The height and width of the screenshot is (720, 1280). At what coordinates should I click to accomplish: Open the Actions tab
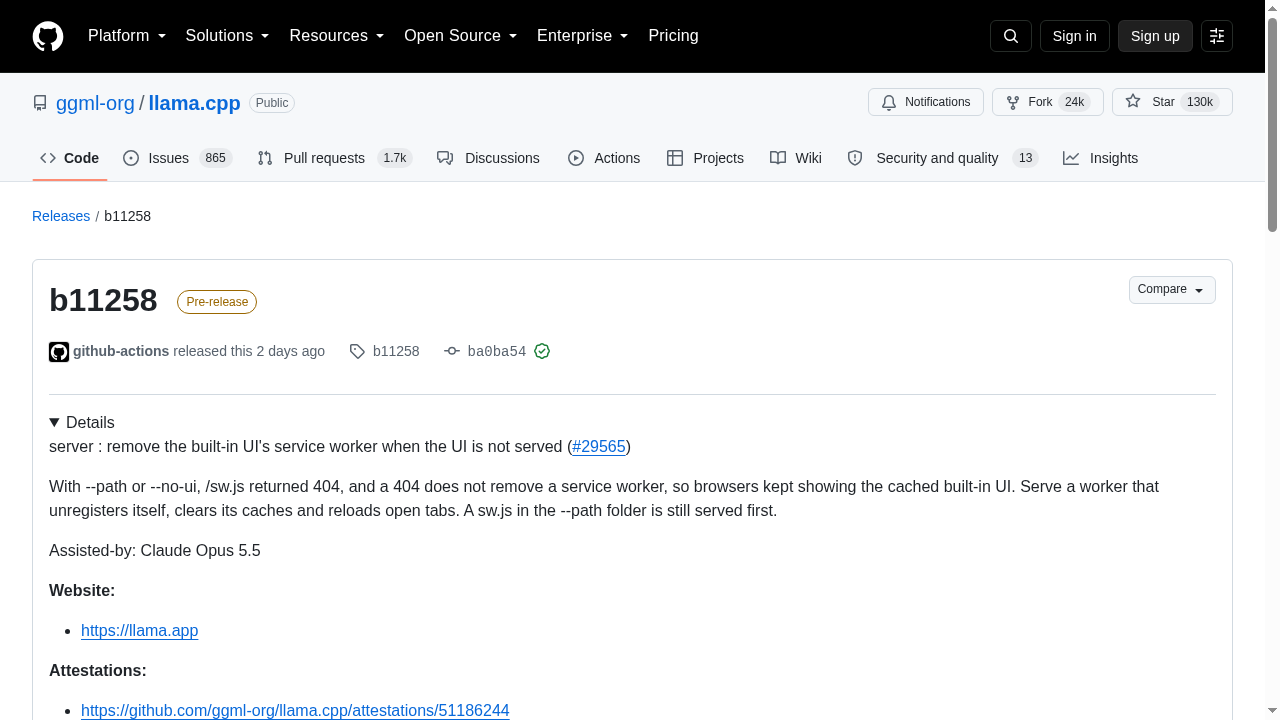[x=604, y=158]
